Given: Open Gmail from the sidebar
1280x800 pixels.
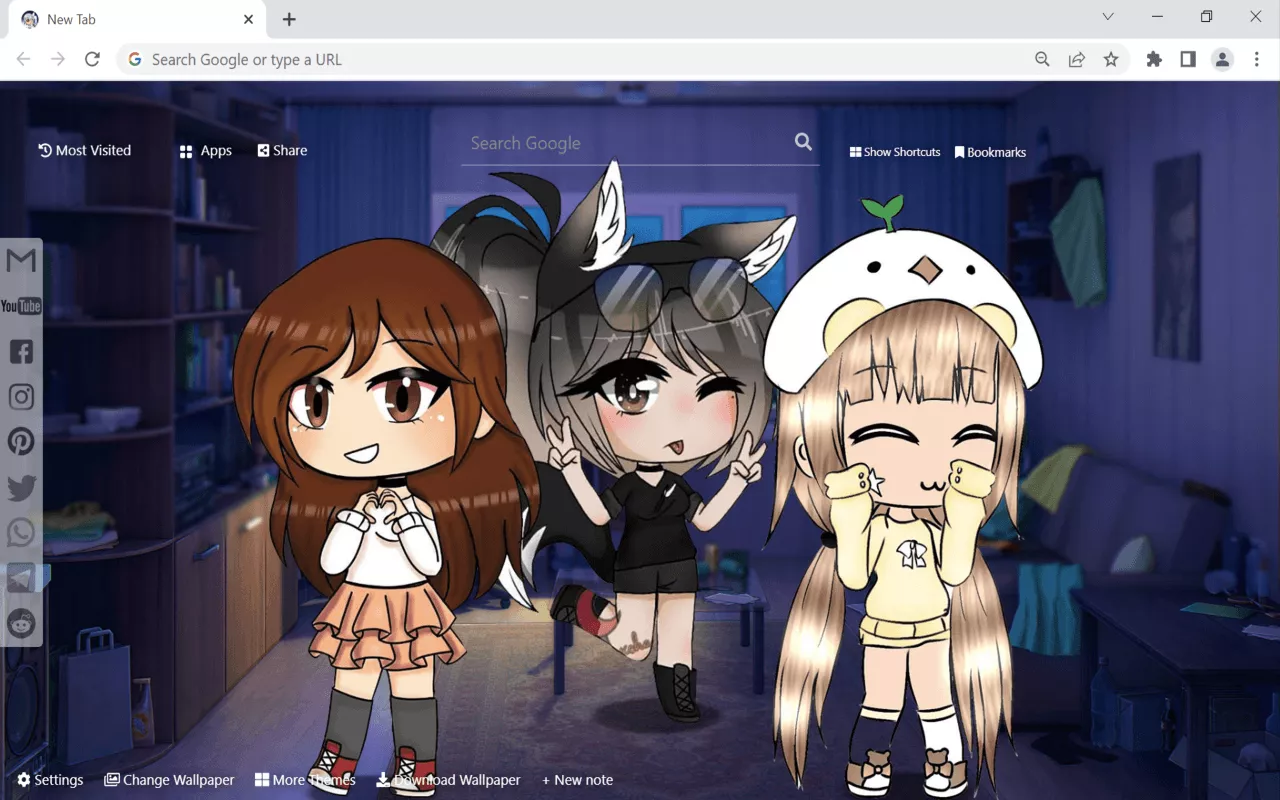Looking at the screenshot, I should [x=21, y=261].
